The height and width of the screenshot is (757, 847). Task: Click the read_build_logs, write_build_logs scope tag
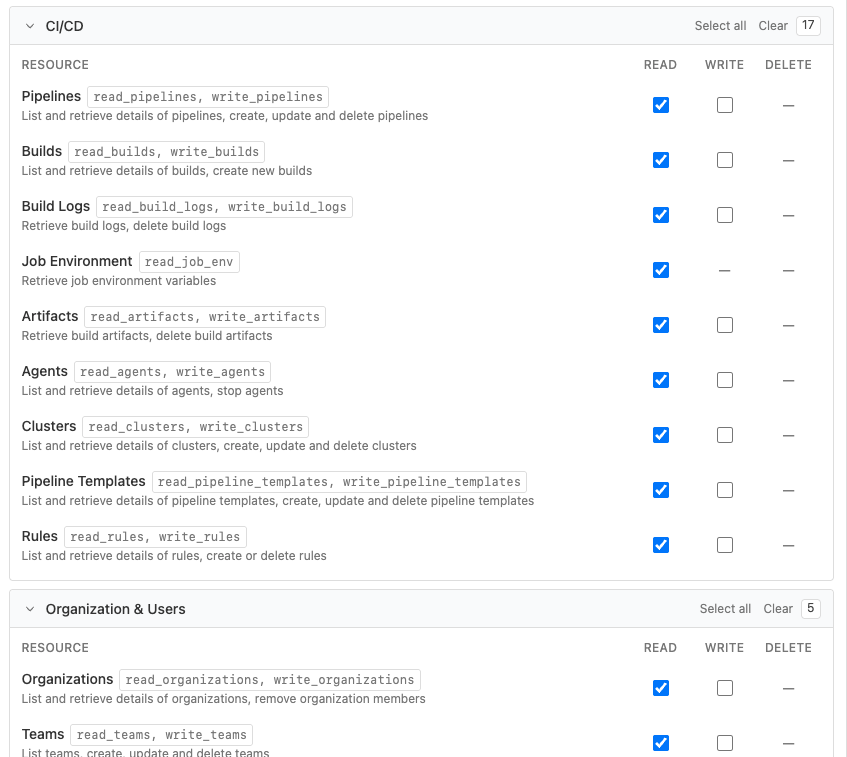tap(224, 207)
